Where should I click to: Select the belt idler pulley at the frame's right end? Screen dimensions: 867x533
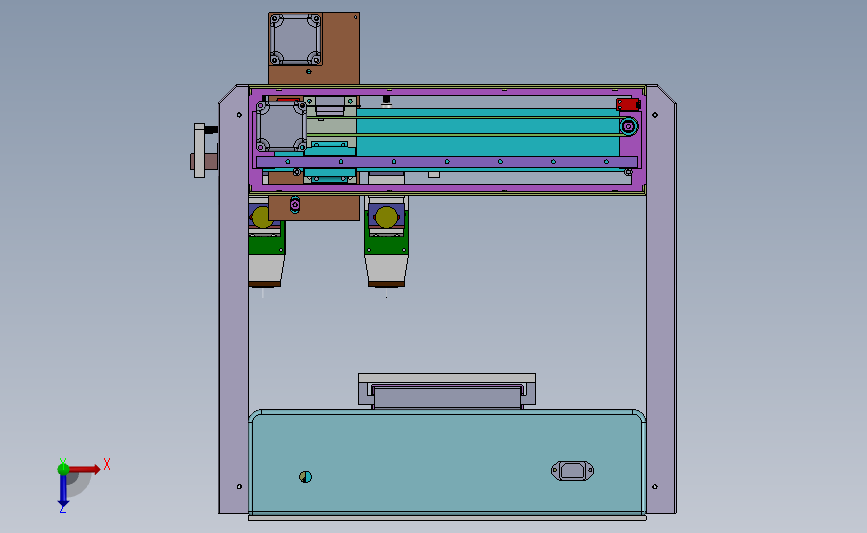tap(628, 127)
